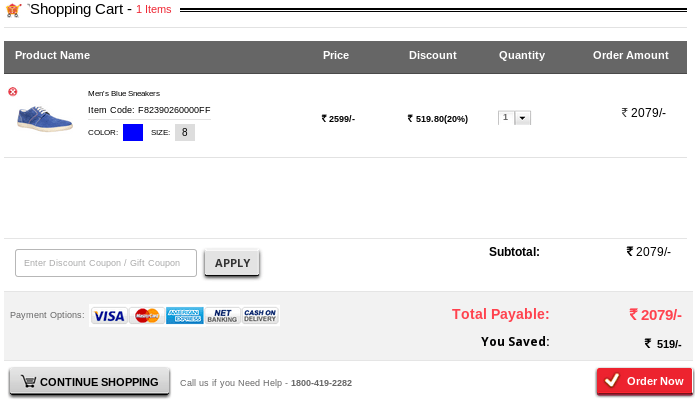Click the sneaker row order amount ₹ 2079/-

[644, 113]
